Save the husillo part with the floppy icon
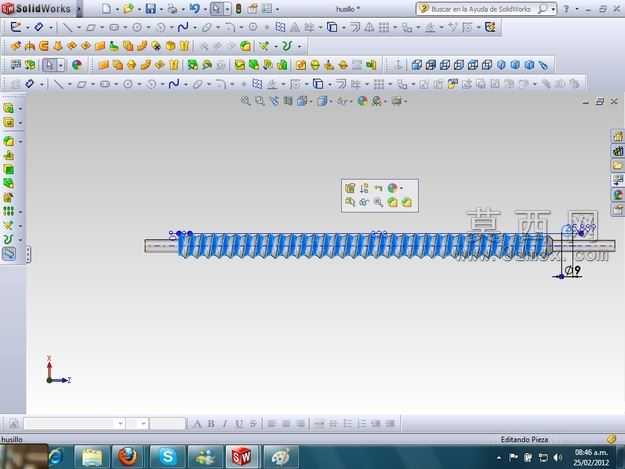Image resolution: width=625 pixels, height=469 pixels. [150, 8]
